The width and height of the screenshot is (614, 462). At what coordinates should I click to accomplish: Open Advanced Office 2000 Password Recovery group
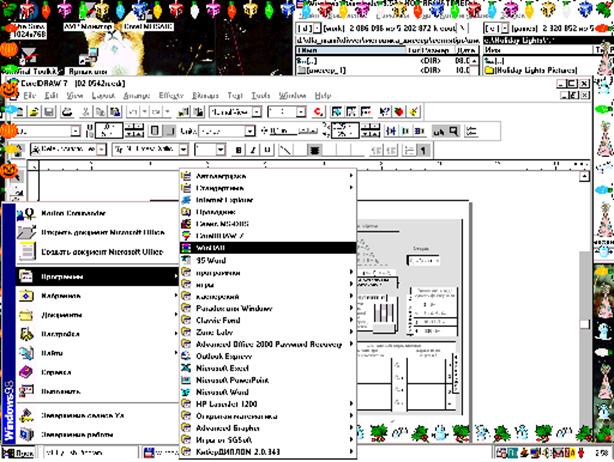coord(268,344)
